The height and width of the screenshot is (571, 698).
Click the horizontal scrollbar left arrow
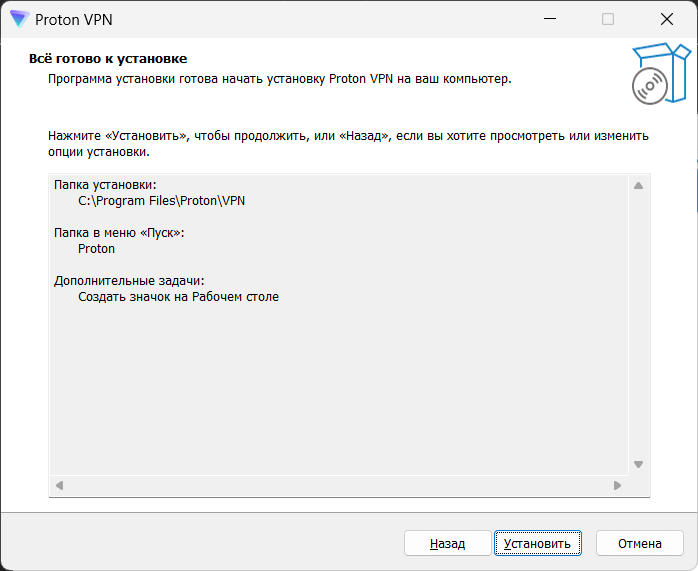click(59, 486)
